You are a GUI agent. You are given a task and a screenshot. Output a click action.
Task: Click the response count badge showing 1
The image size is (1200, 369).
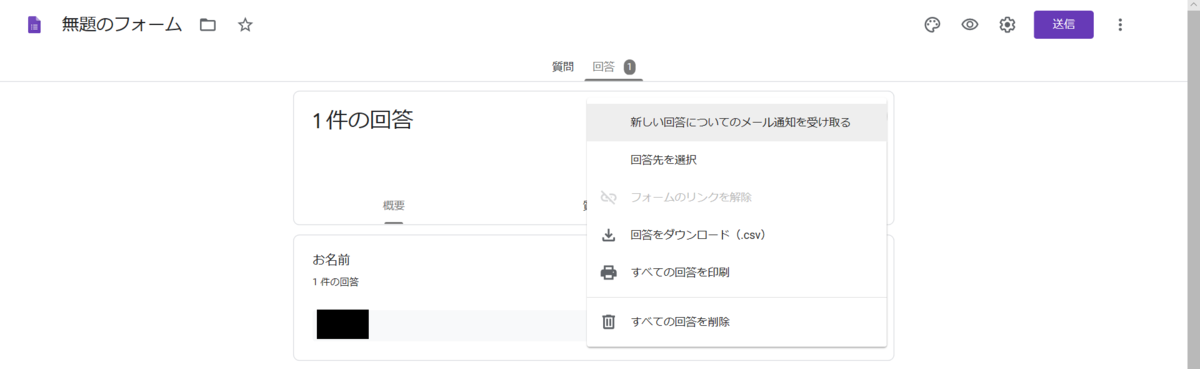(629, 67)
